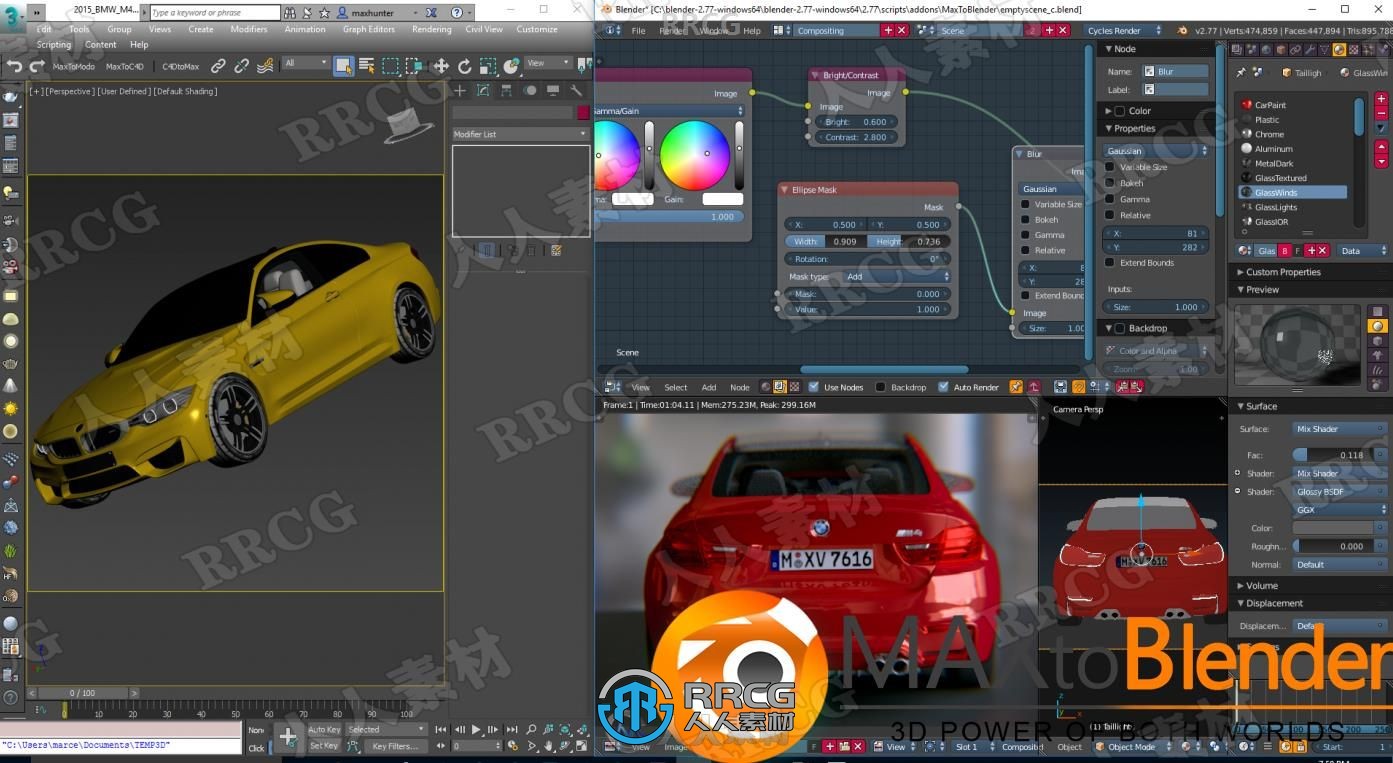Open 3ds Max help question mark
The width and height of the screenshot is (1393, 763).
(x=456, y=13)
